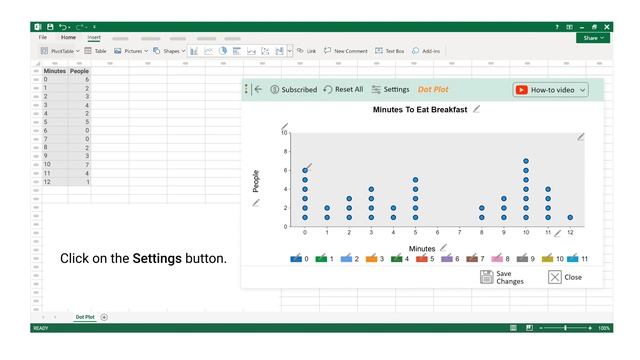Image resolution: width=640 pixels, height=360 pixels.
Task: Save the workbook with the title bar icon
Action: [x=50, y=27]
